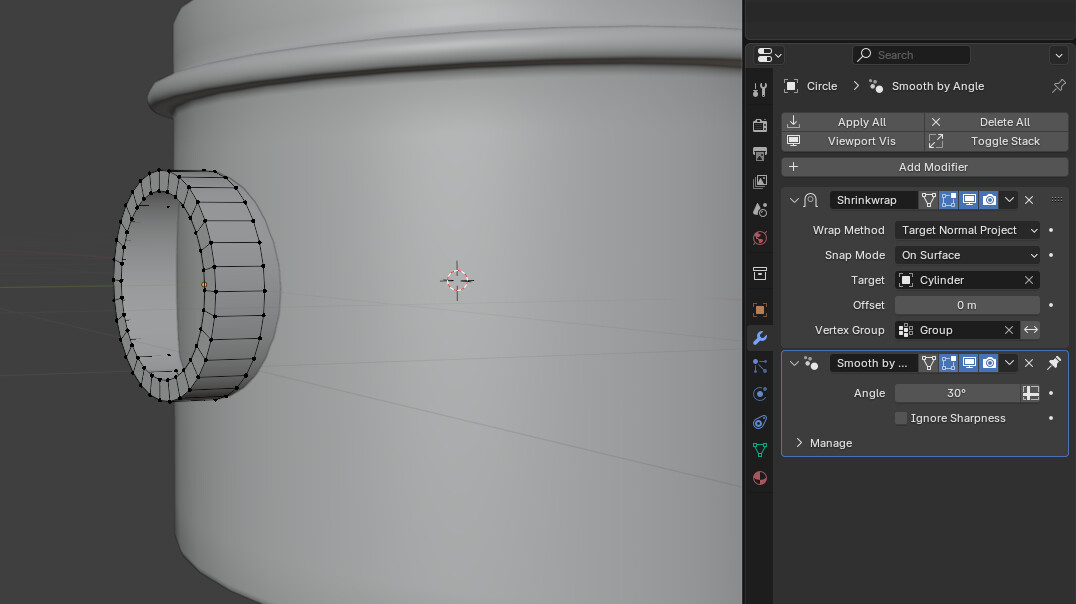Click the Smooth by Angle nodes icon

tap(811, 363)
